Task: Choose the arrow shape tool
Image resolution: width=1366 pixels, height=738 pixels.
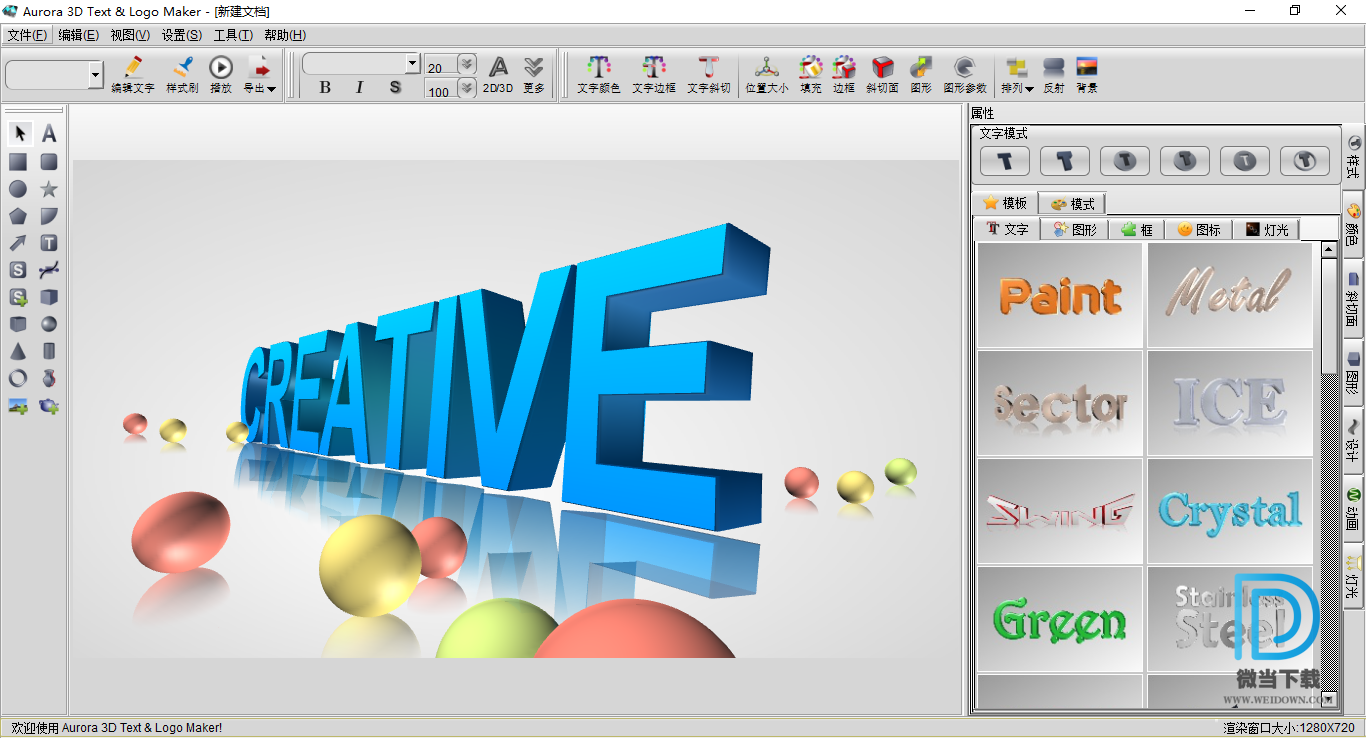Action: 18,242
